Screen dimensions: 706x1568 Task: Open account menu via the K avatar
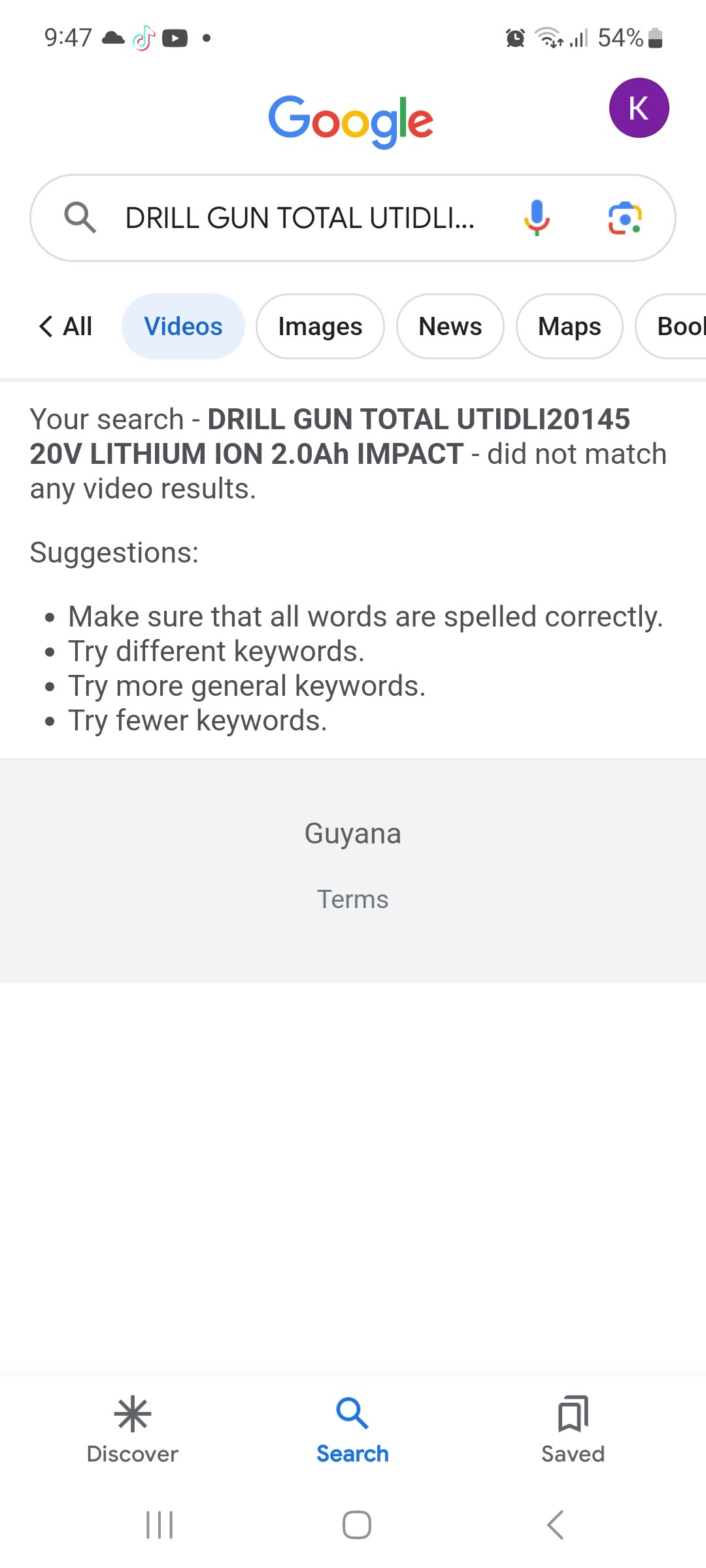639,108
